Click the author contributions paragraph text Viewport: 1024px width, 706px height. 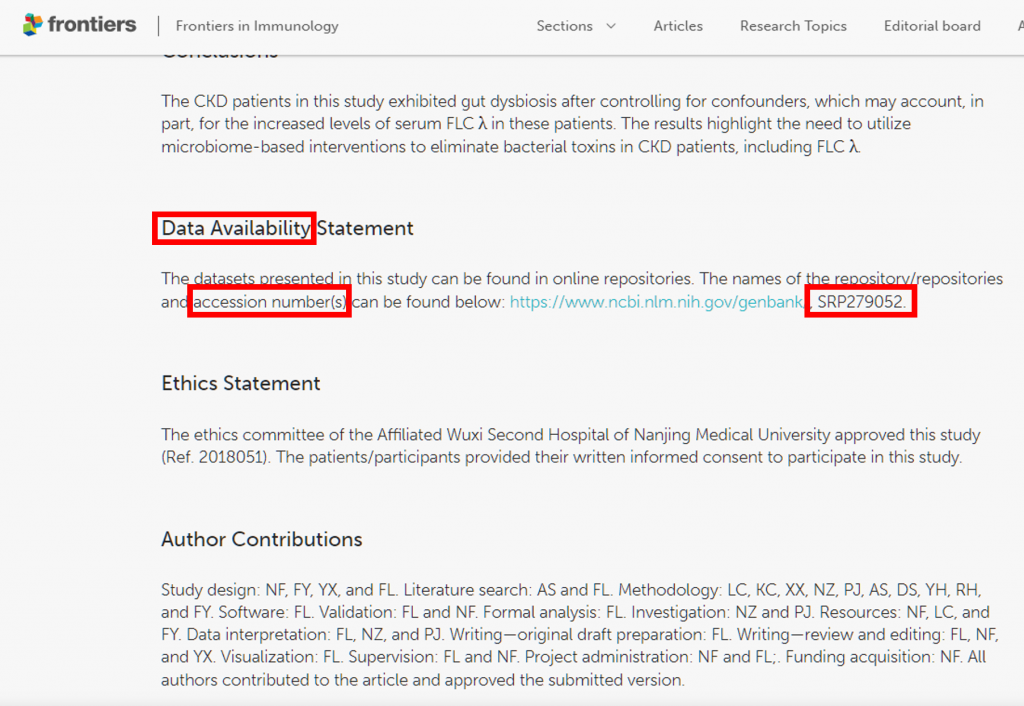580,635
